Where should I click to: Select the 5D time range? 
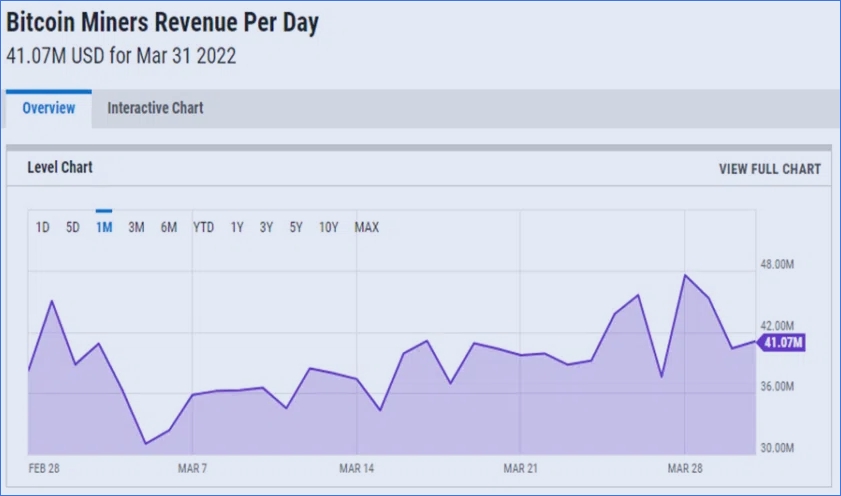pyautogui.click(x=72, y=227)
